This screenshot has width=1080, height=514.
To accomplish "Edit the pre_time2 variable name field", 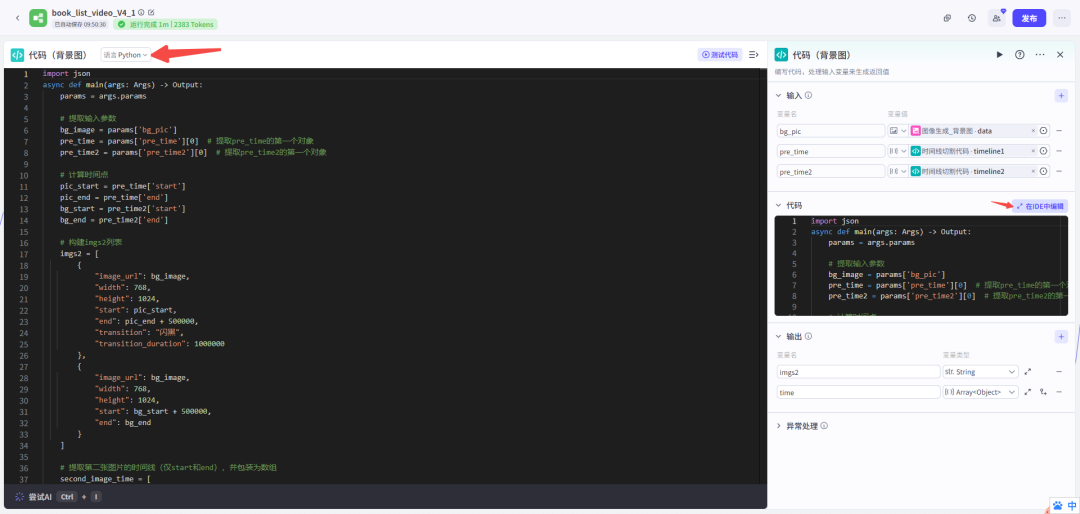I will [830, 172].
